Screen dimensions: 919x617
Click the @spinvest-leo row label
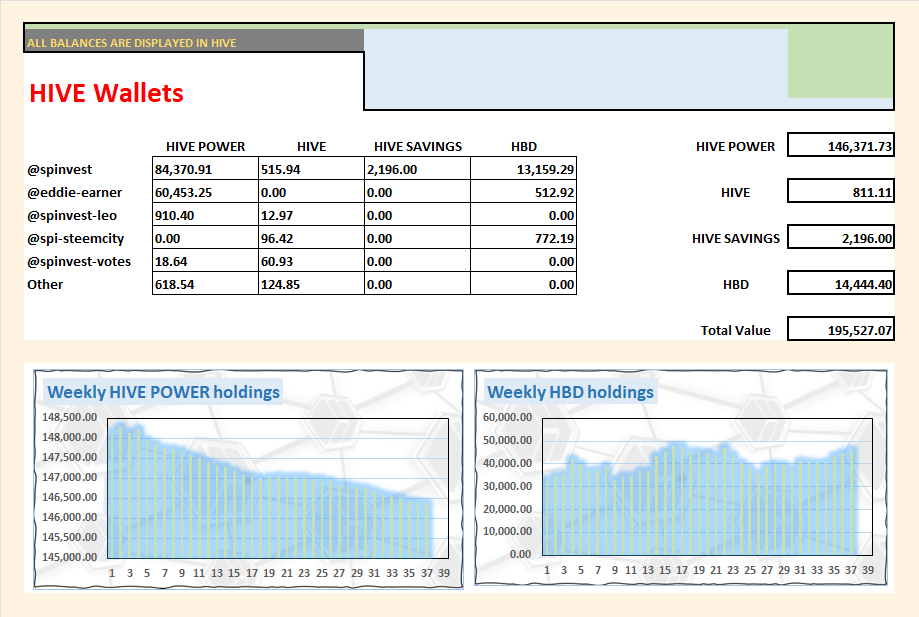coord(72,215)
